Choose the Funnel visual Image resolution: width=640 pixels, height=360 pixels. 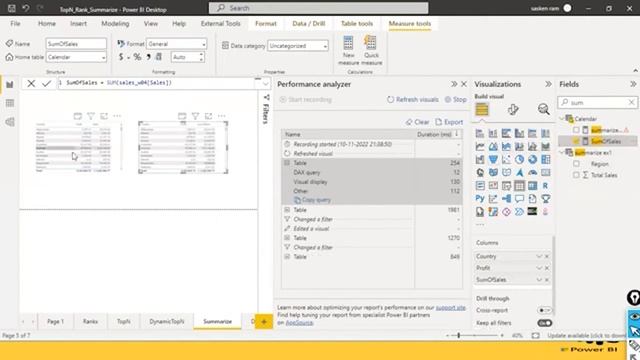493,160
